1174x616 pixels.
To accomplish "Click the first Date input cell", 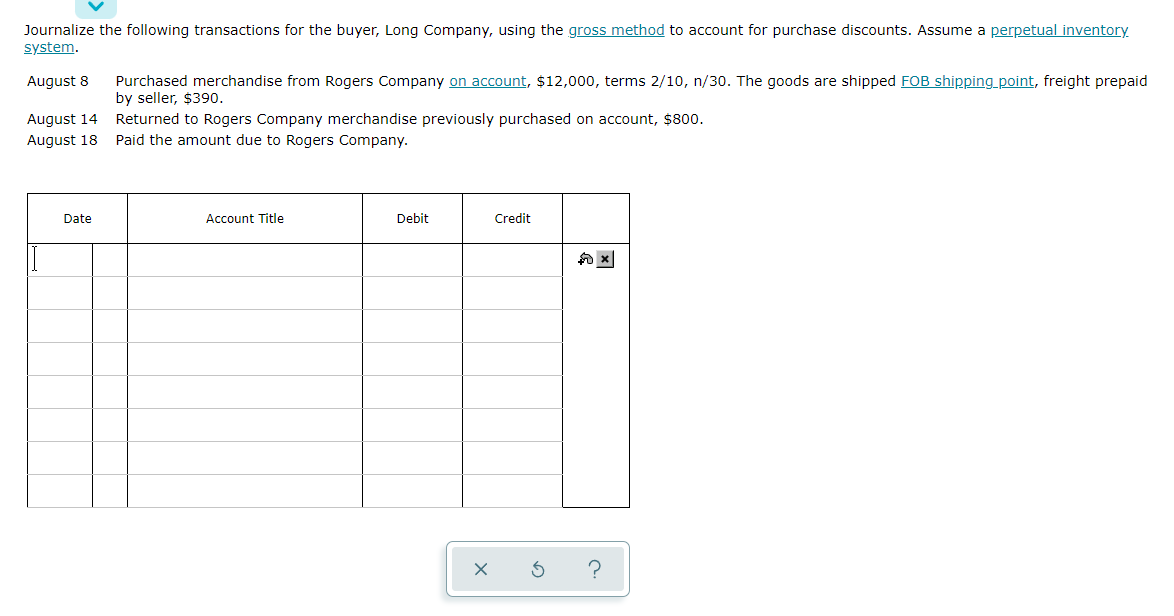I will [x=60, y=259].
